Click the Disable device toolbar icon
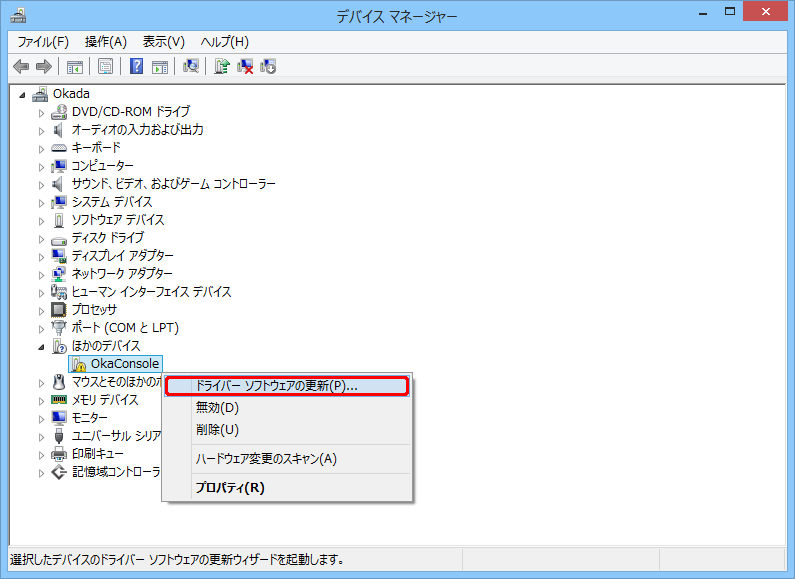Viewport: 795px width, 579px height. (x=268, y=66)
